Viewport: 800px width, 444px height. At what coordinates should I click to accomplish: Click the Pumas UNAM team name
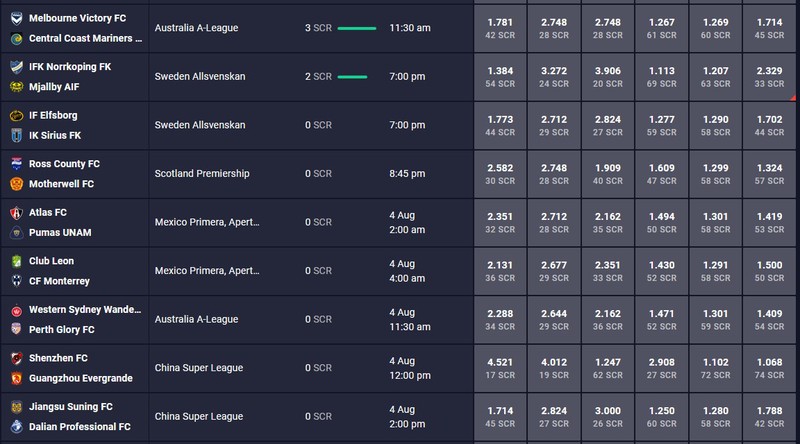[60, 233]
